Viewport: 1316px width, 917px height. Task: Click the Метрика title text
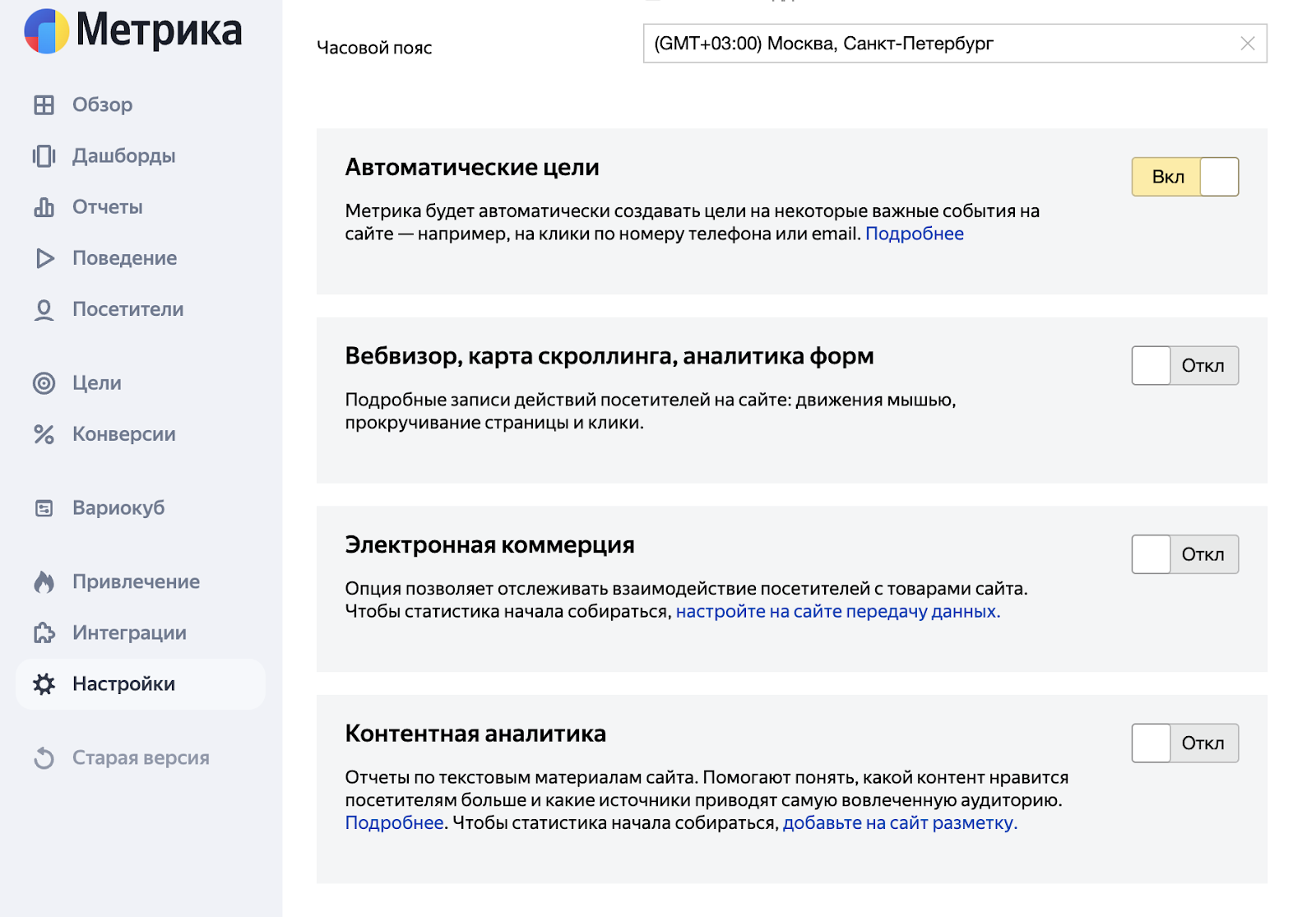point(159,31)
